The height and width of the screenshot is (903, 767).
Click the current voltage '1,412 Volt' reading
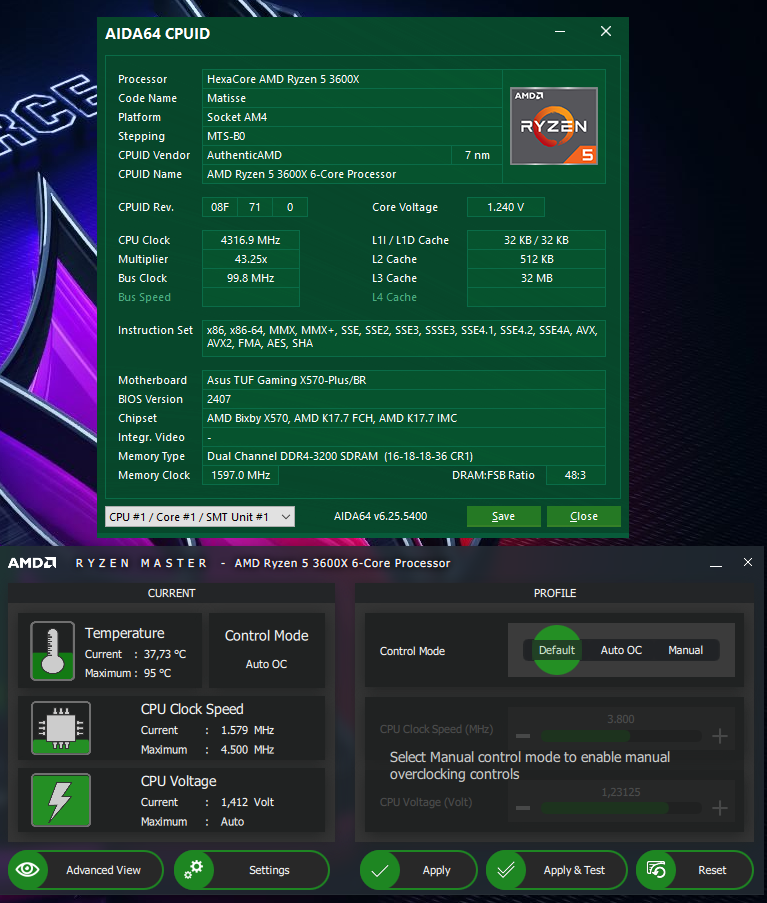pos(248,802)
